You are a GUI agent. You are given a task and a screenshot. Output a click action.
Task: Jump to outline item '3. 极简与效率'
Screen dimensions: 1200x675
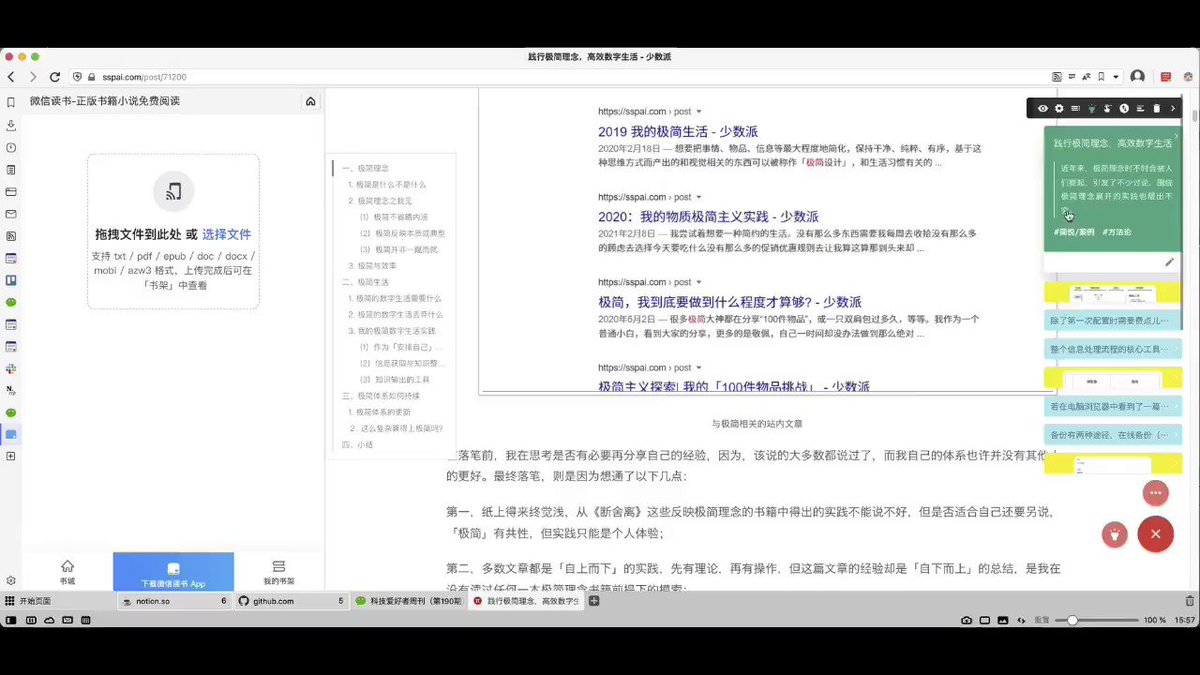(x=373, y=265)
